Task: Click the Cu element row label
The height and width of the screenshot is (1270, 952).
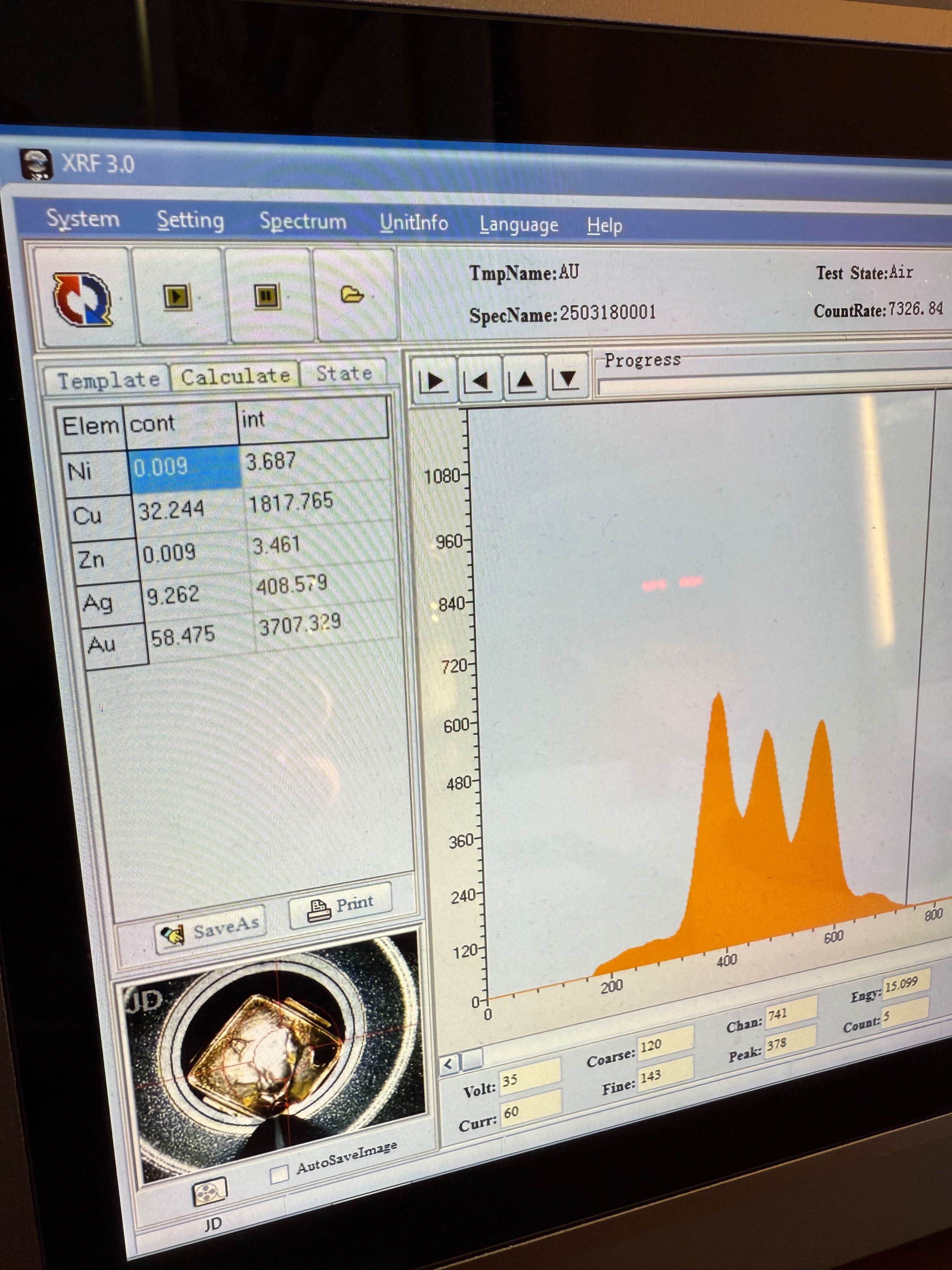Action: click(x=102, y=516)
